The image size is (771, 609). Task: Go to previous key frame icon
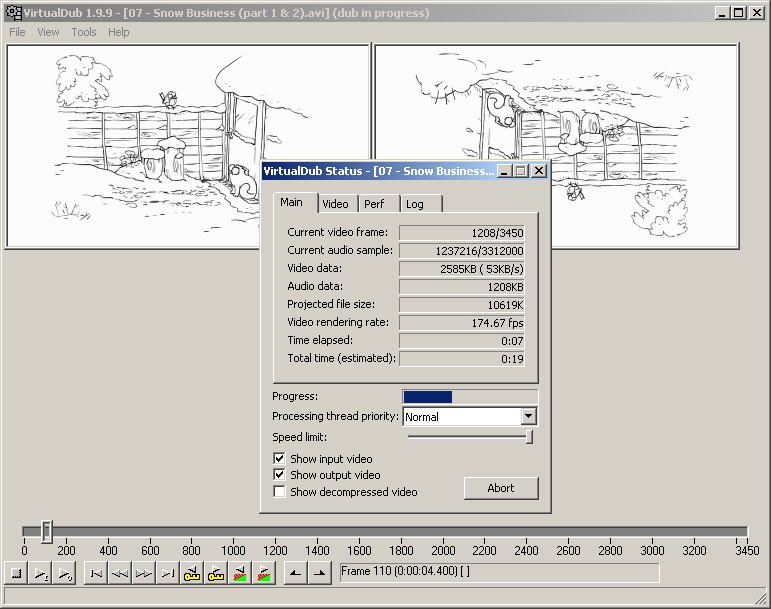(x=192, y=573)
